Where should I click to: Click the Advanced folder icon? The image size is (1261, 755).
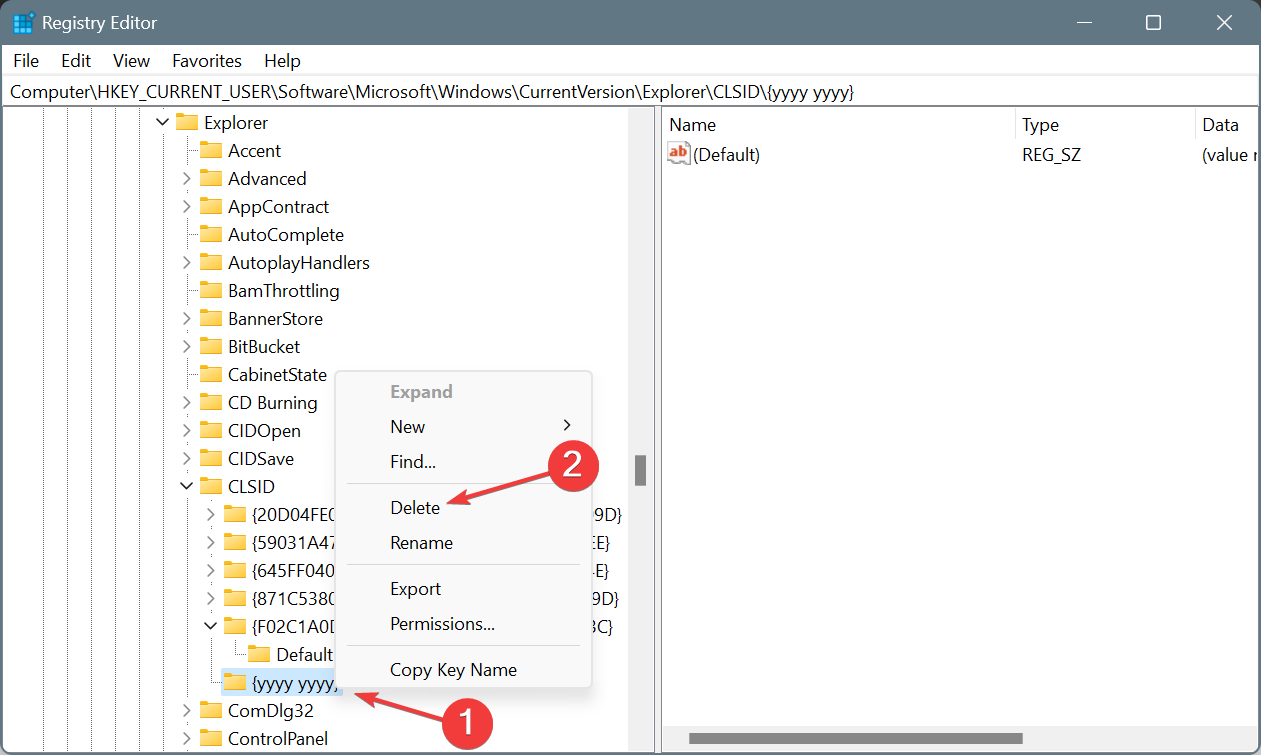click(x=210, y=179)
